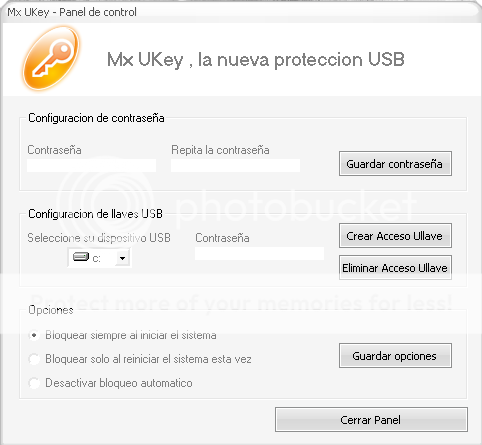
Task: Close the panel via 'Cerrar Panel'
Action: 371,419
